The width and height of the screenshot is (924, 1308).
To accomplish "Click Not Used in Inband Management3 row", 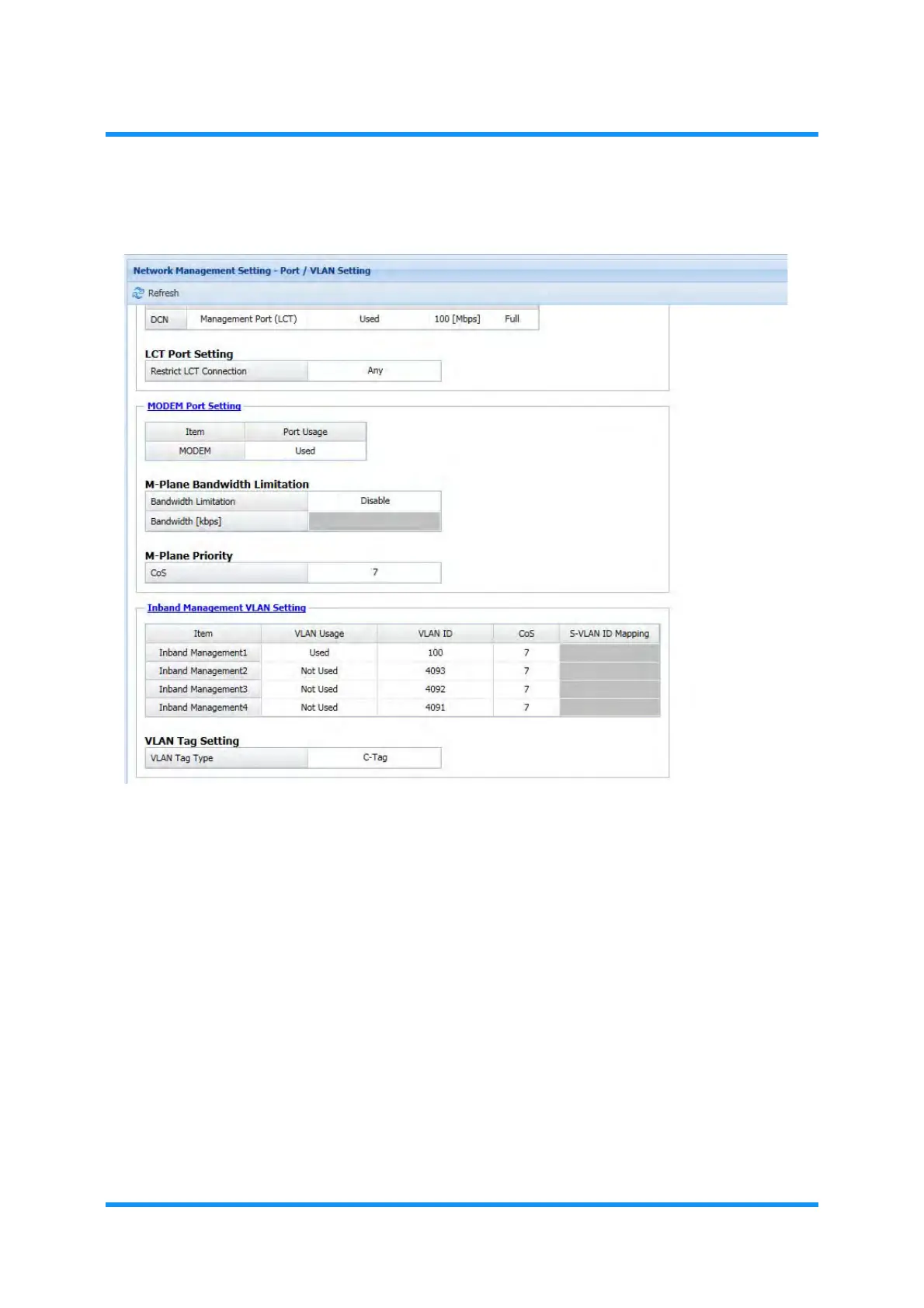I will click(319, 689).
